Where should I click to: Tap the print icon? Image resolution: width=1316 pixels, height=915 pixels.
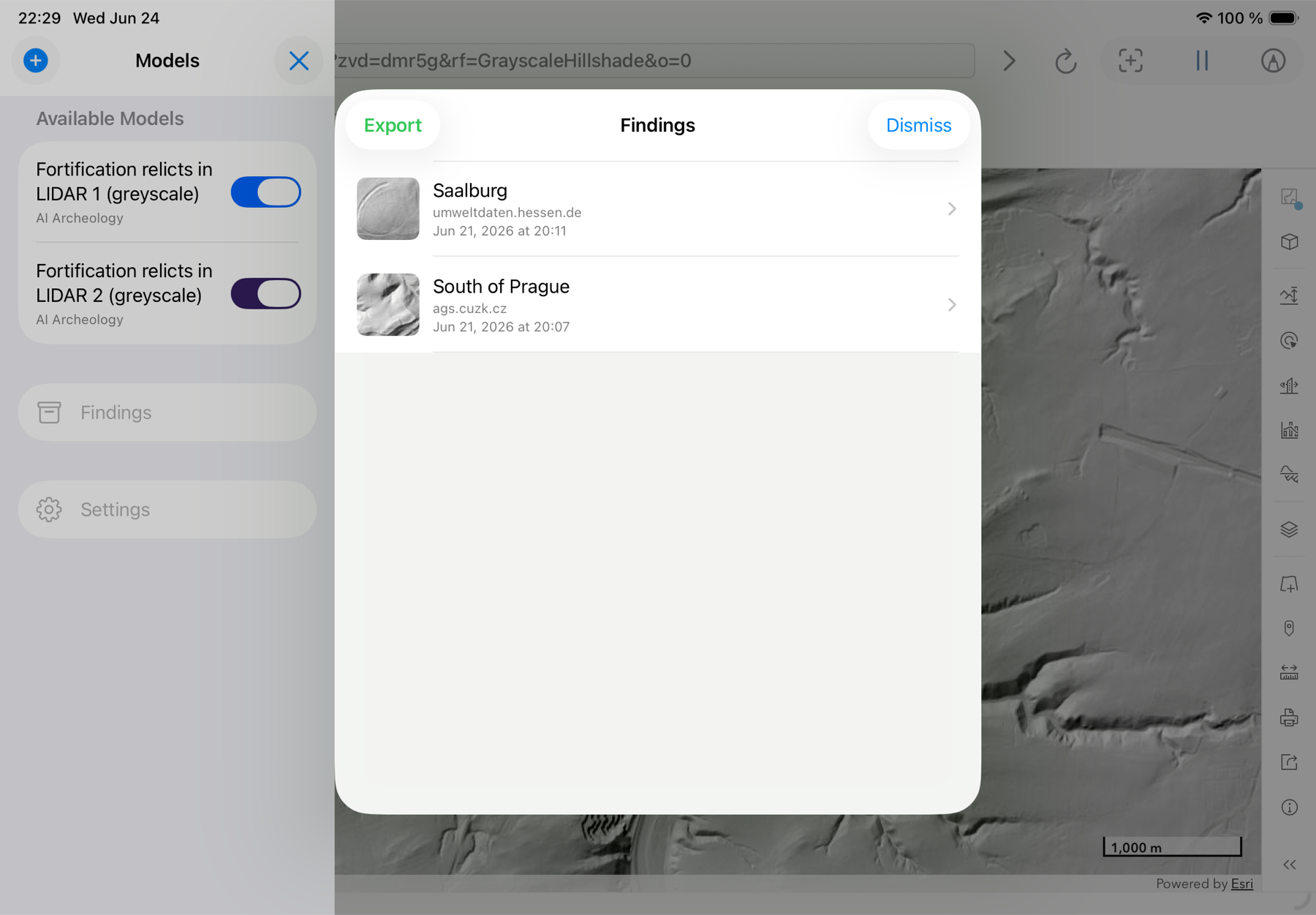(x=1290, y=718)
